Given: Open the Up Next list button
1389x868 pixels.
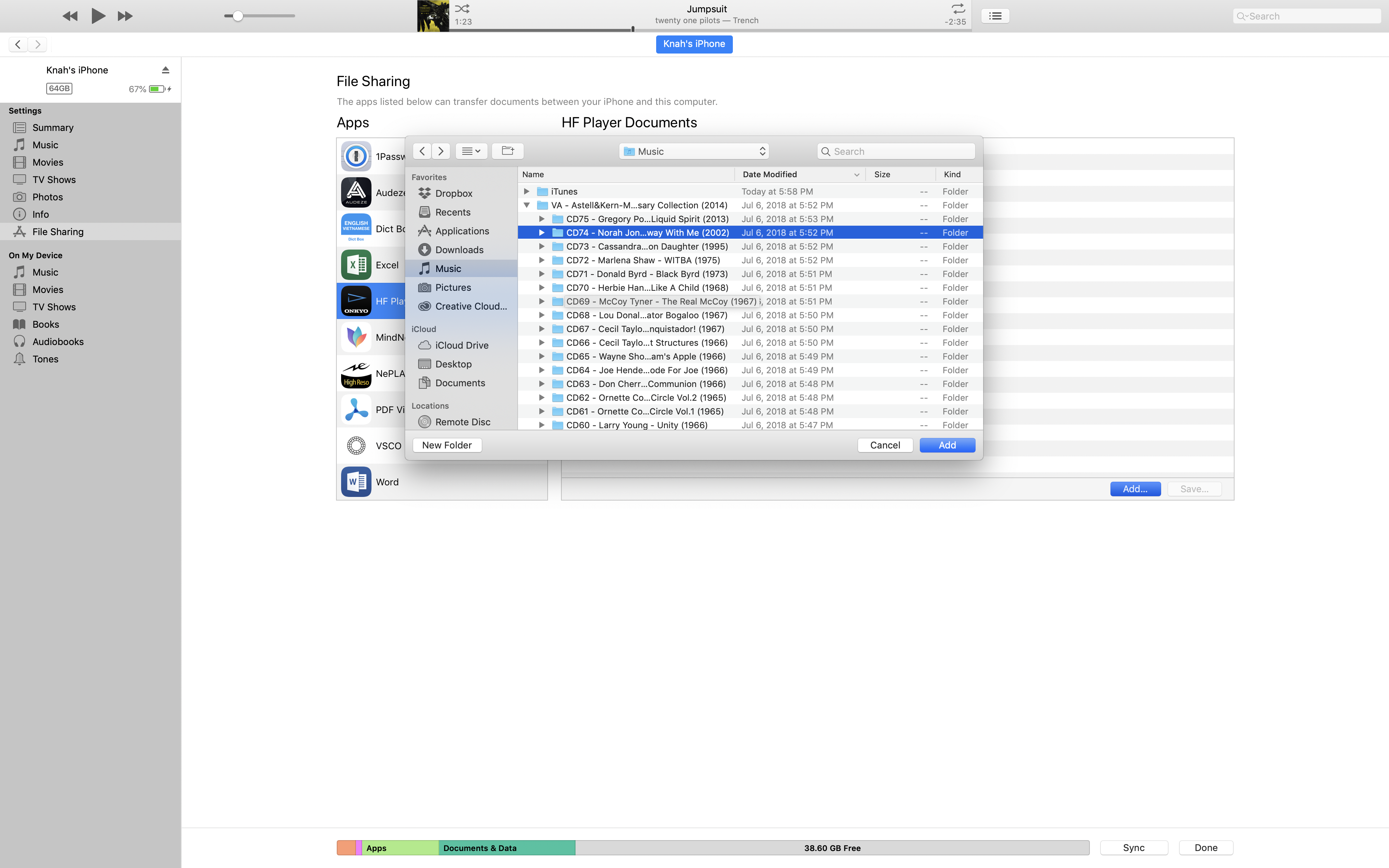Looking at the screenshot, I should [995, 16].
